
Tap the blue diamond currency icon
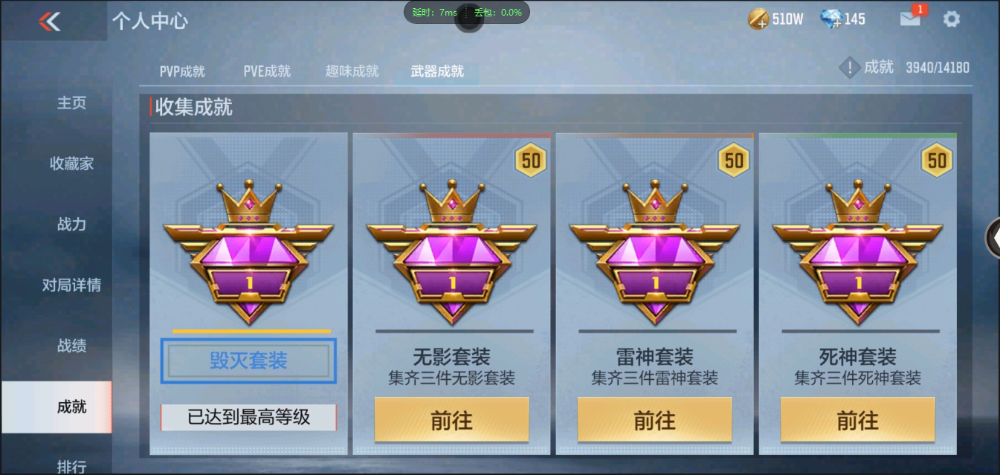(831, 19)
